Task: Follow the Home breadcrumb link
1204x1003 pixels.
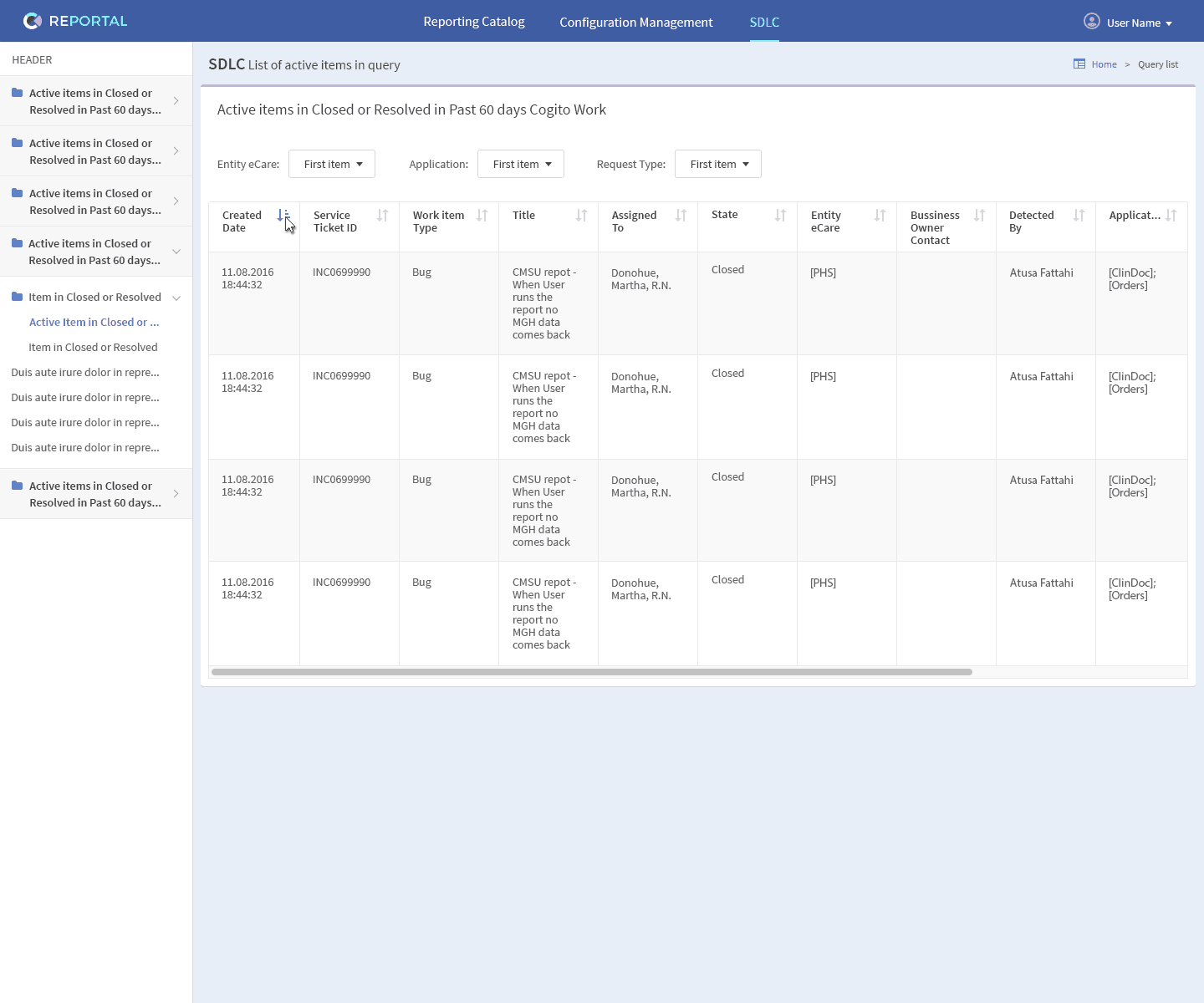Action: click(1104, 64)
